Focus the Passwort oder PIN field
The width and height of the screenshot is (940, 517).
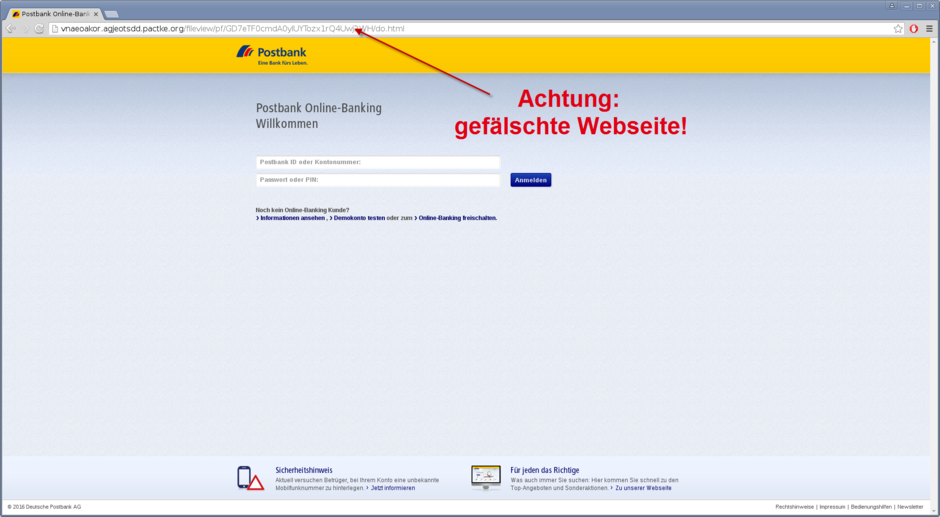click(378, 180)
